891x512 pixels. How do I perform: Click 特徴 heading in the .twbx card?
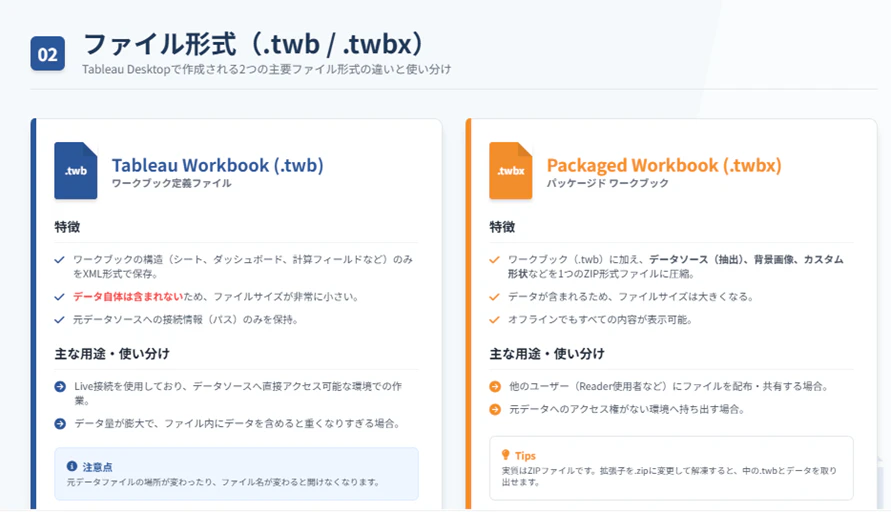tap(502, 227)
